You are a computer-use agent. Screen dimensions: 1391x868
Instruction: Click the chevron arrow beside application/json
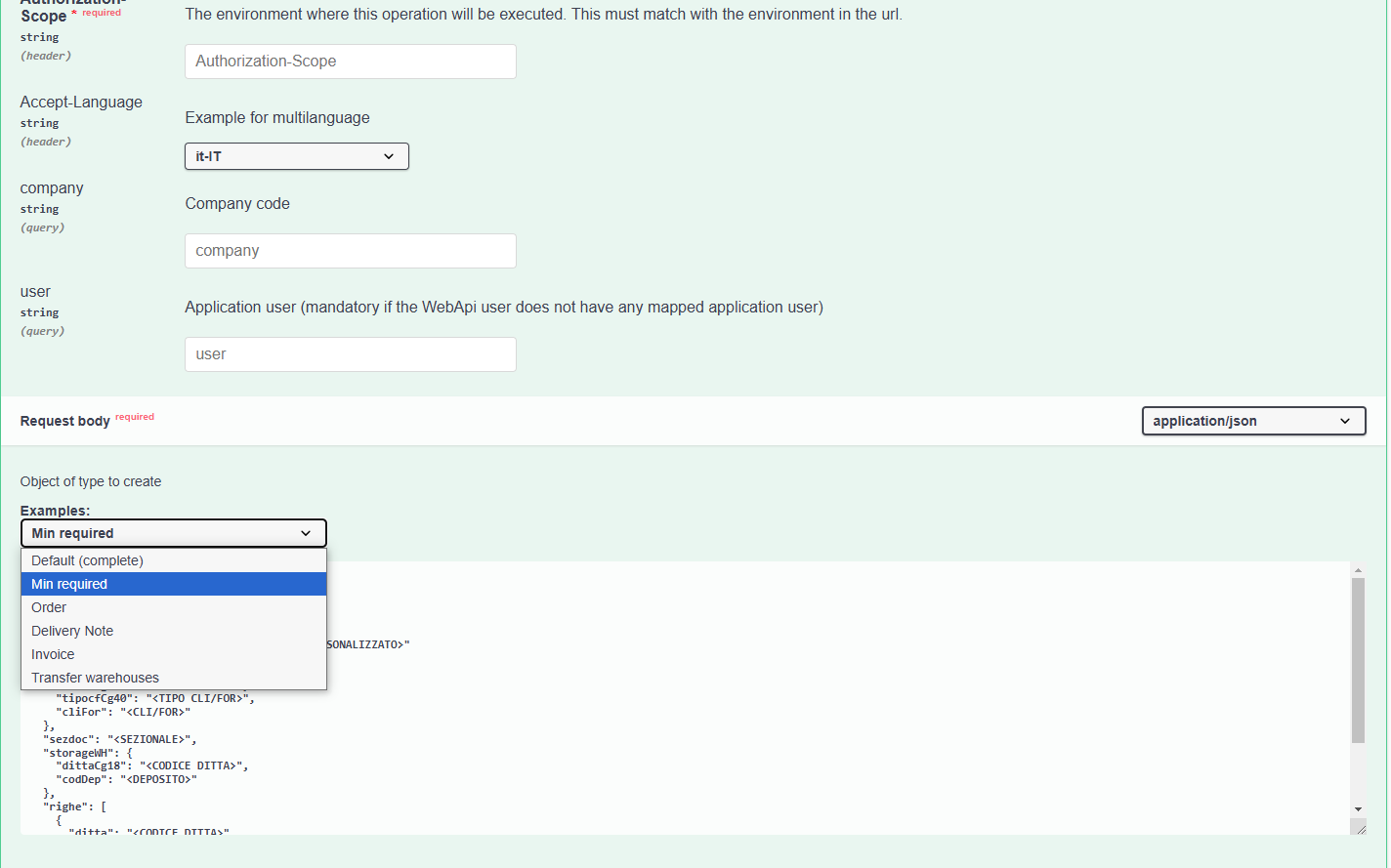tap(1345, 421)
